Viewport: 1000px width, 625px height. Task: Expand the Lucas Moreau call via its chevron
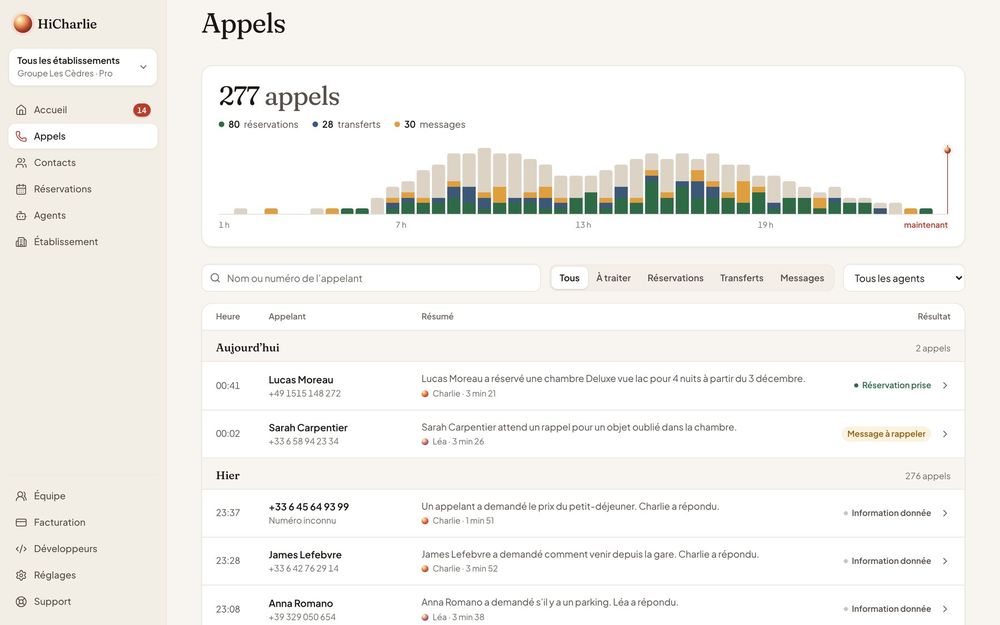945,385
